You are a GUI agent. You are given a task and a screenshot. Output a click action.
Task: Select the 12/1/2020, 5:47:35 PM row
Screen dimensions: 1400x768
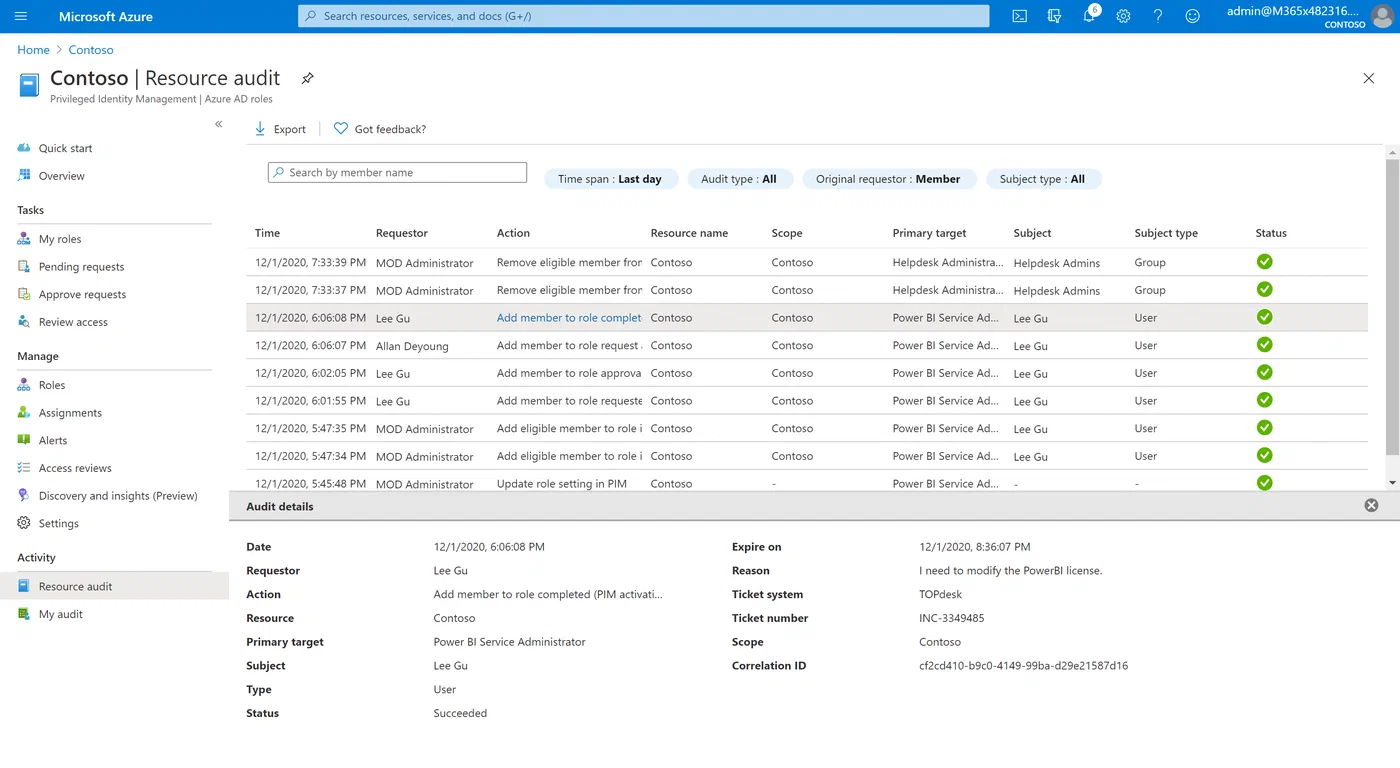click(x=807, y=428)
